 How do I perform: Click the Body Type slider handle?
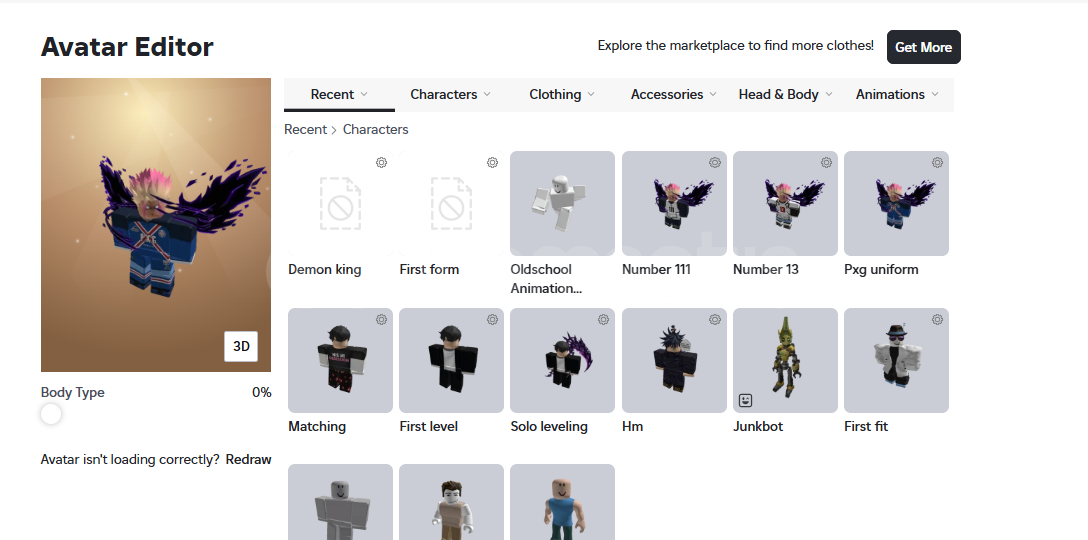(x=51, y=414)
